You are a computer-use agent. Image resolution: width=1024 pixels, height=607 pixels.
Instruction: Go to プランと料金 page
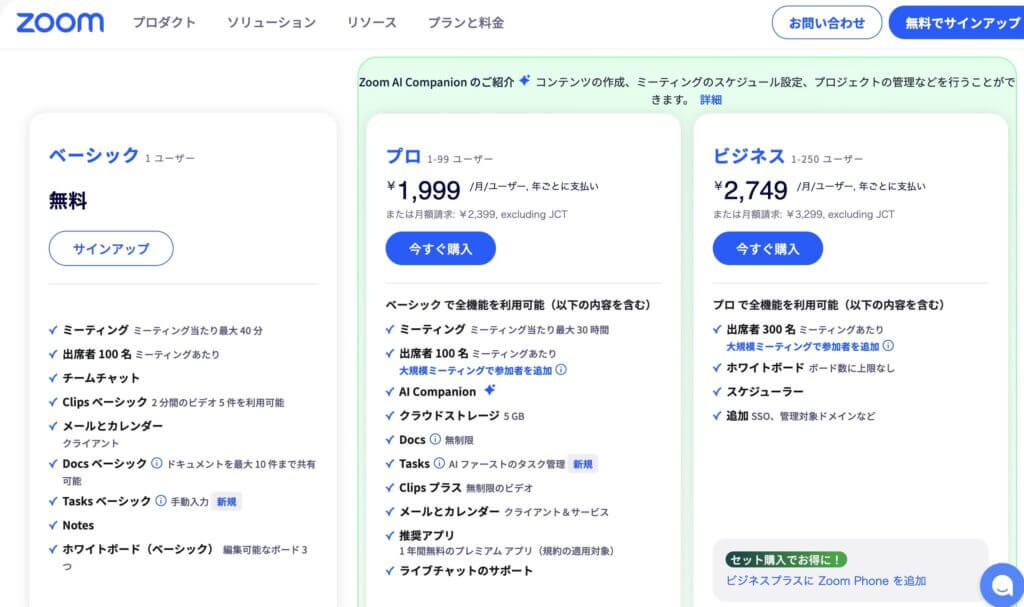[466, 23]
